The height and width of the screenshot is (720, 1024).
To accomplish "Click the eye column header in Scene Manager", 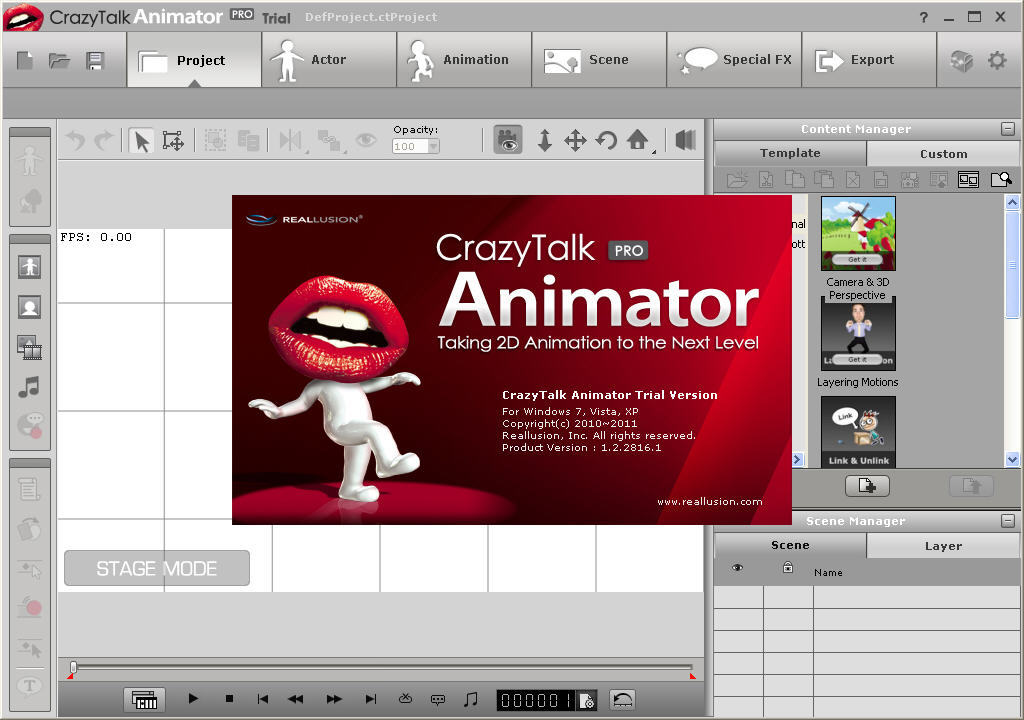I will click(x=738, y=566).
